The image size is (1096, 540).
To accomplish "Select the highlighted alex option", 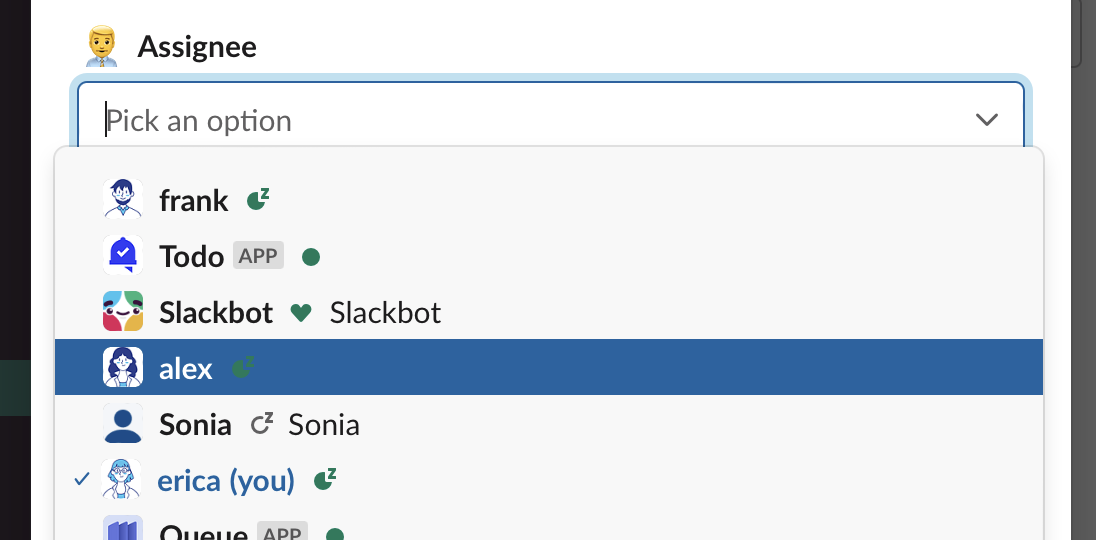I will point(186,368).
